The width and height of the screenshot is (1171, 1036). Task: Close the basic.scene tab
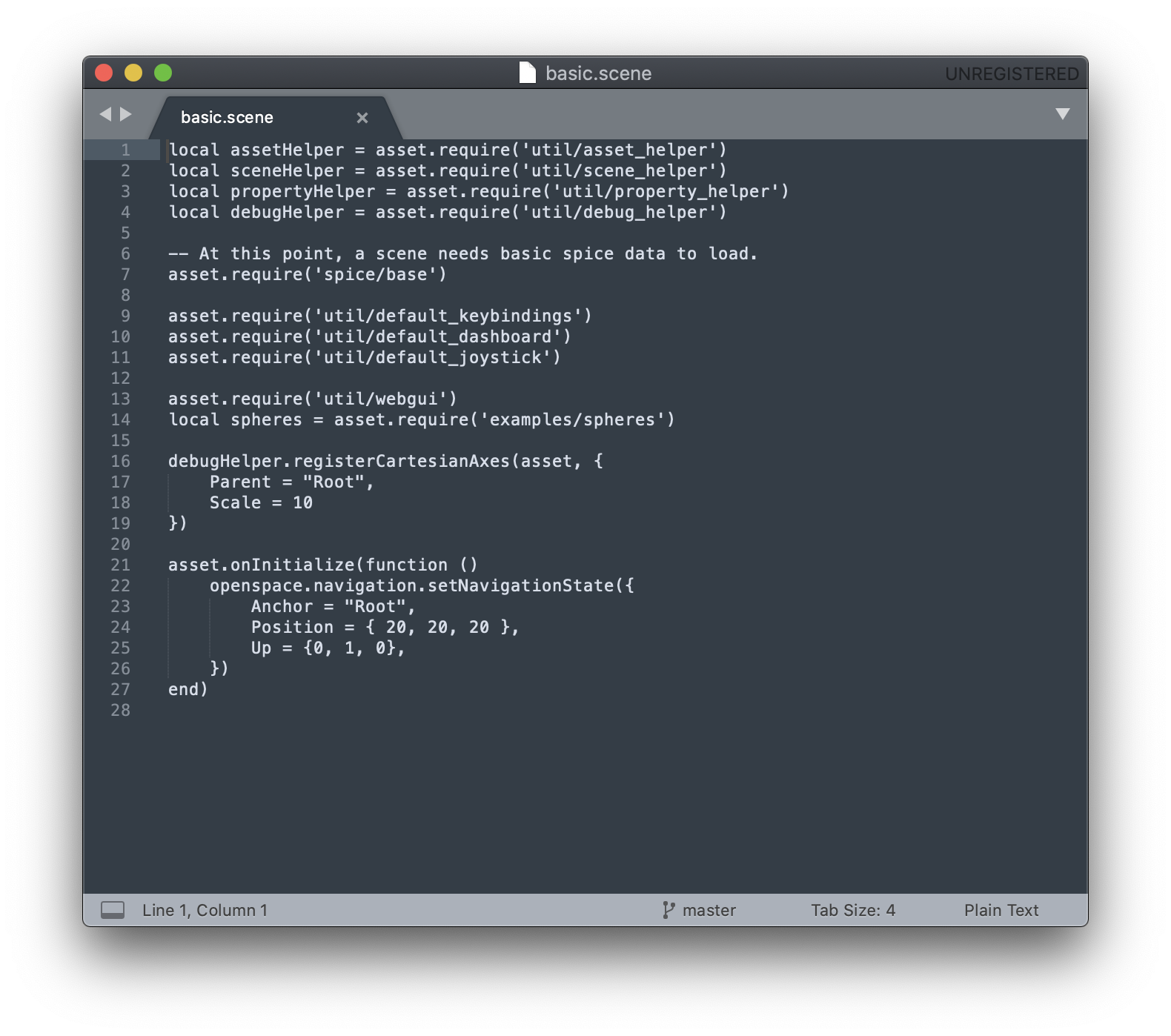point(362,118)
